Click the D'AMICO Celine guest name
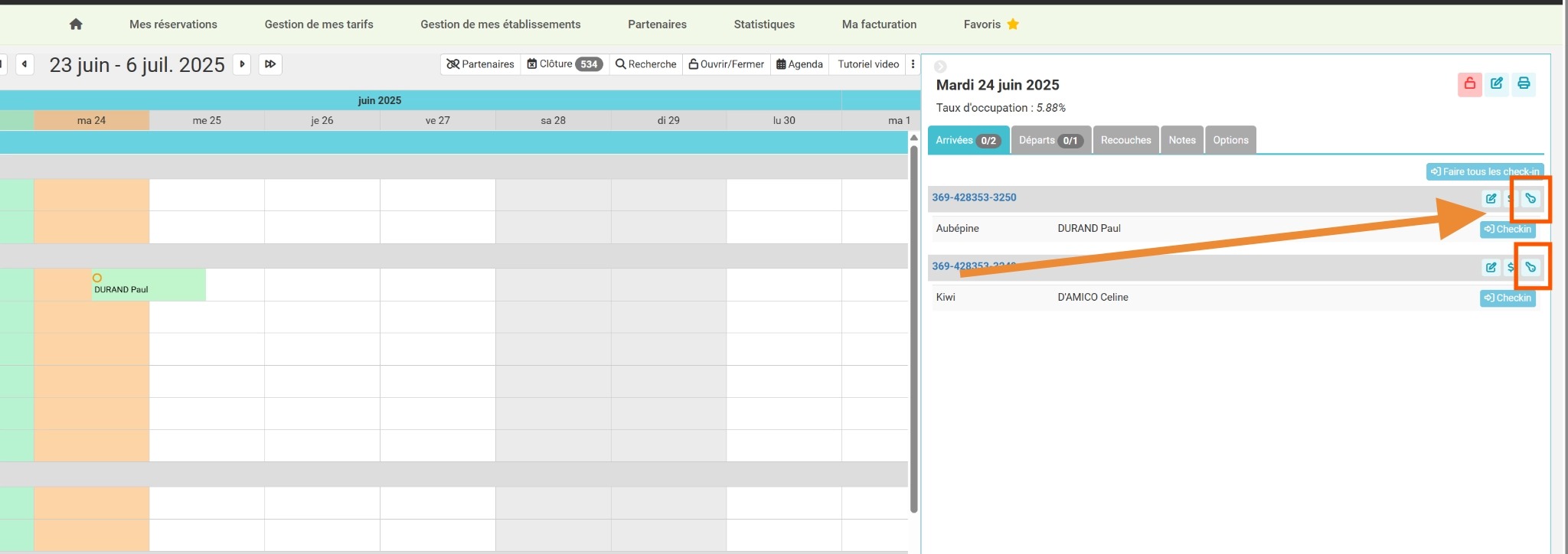 tap(1093, 297)
